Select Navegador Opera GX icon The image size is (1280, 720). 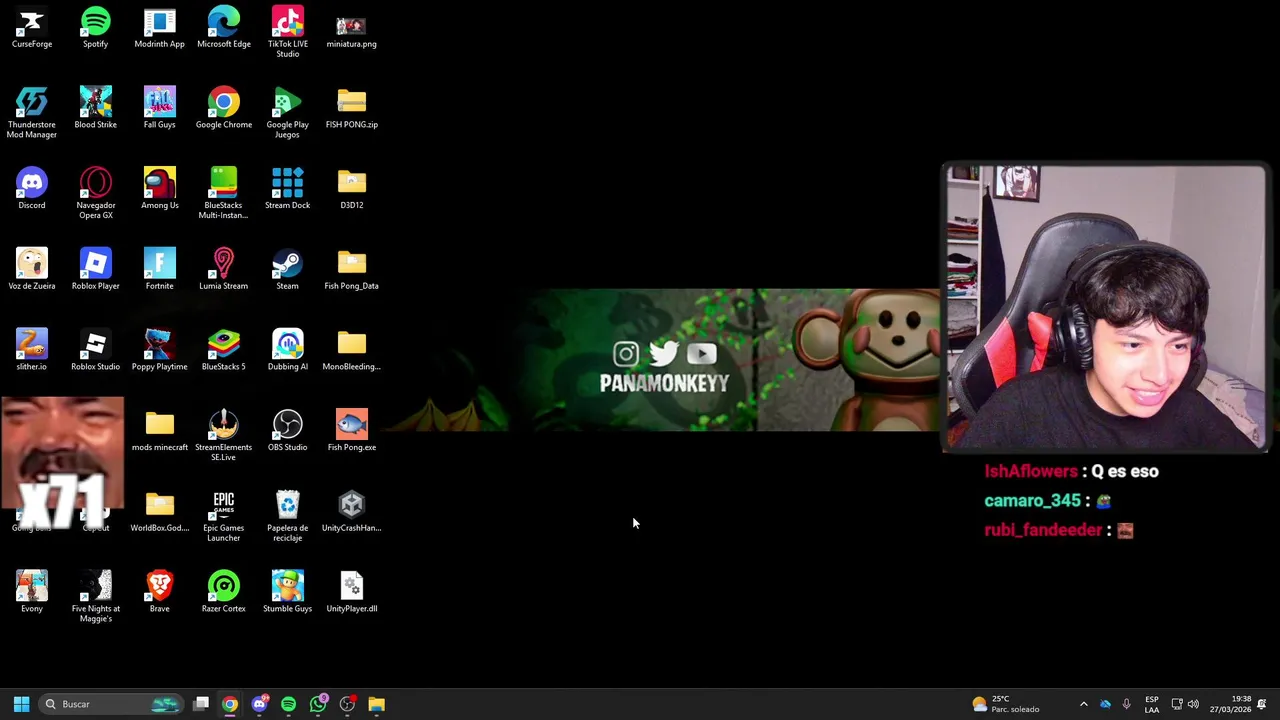pyautogui.click(x=96, y=194)
